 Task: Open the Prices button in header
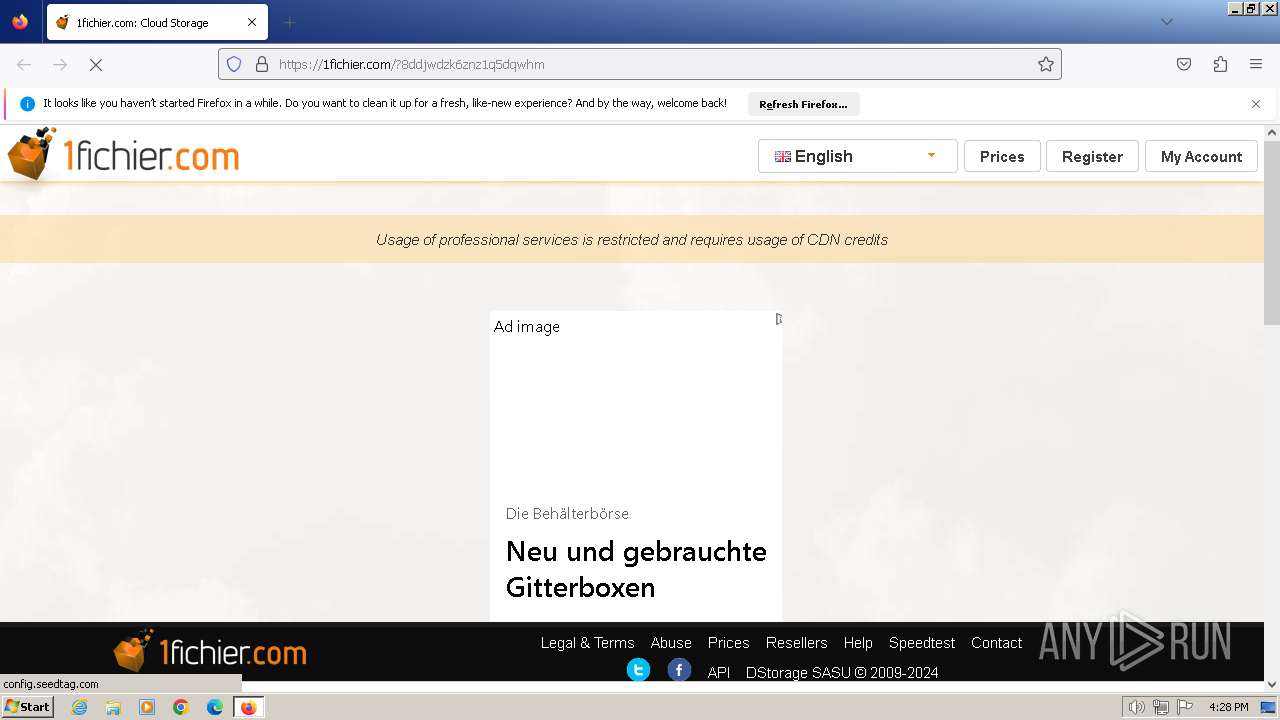[x=1002, y=156]
